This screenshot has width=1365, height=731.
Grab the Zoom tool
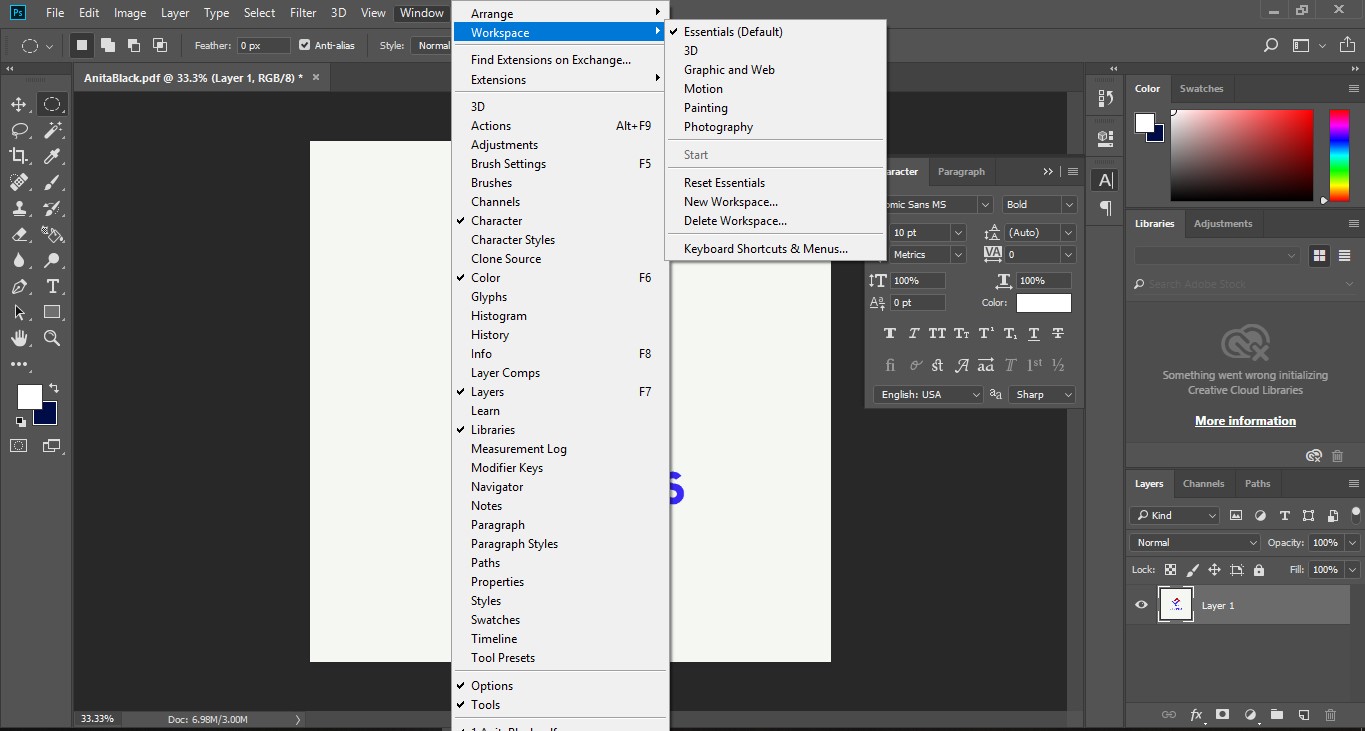52,337
